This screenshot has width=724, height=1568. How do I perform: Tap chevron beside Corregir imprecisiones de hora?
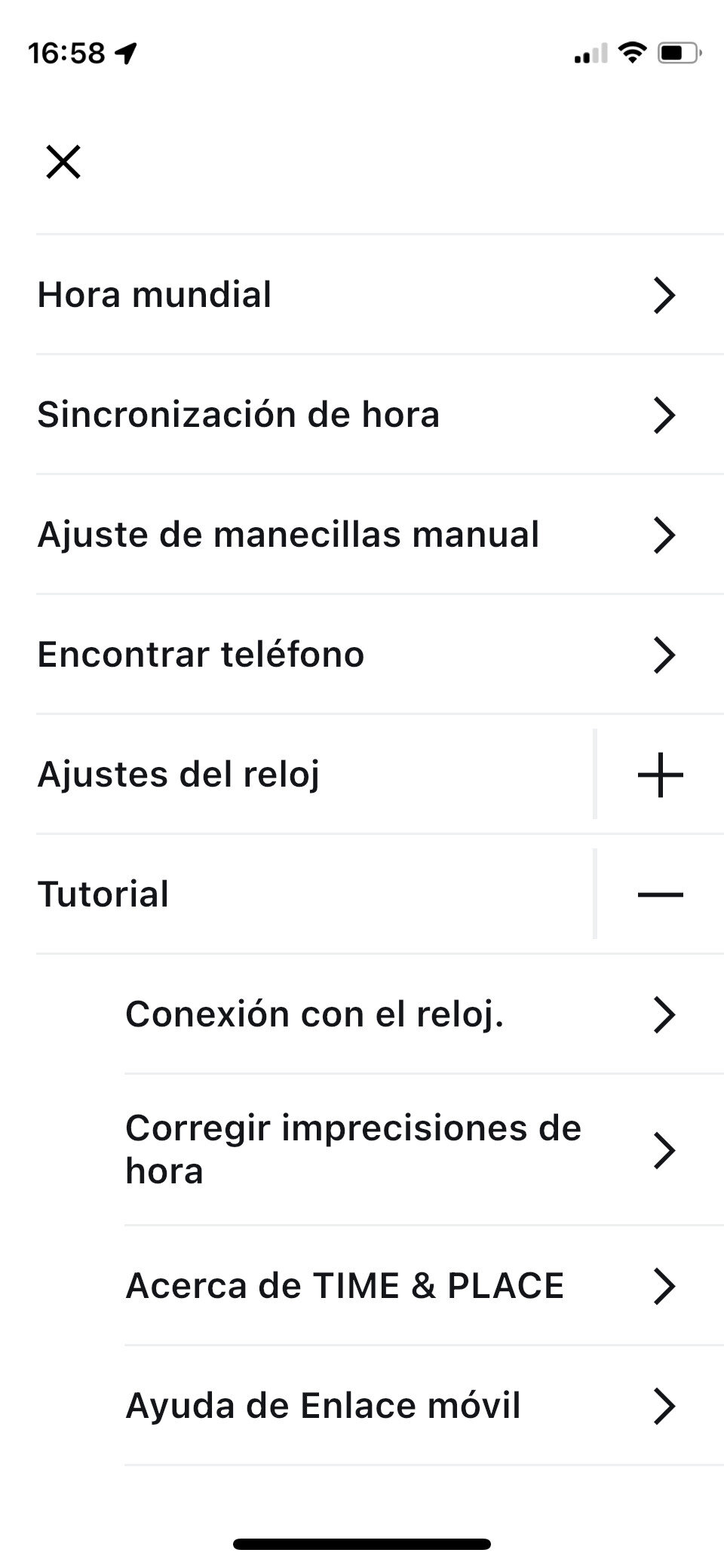coord(663,1151)
